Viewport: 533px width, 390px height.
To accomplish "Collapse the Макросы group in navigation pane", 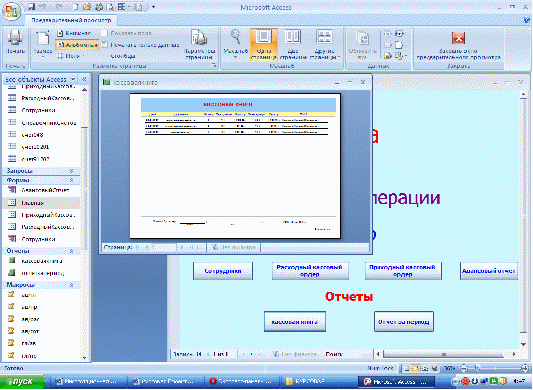I will [71, 285].
